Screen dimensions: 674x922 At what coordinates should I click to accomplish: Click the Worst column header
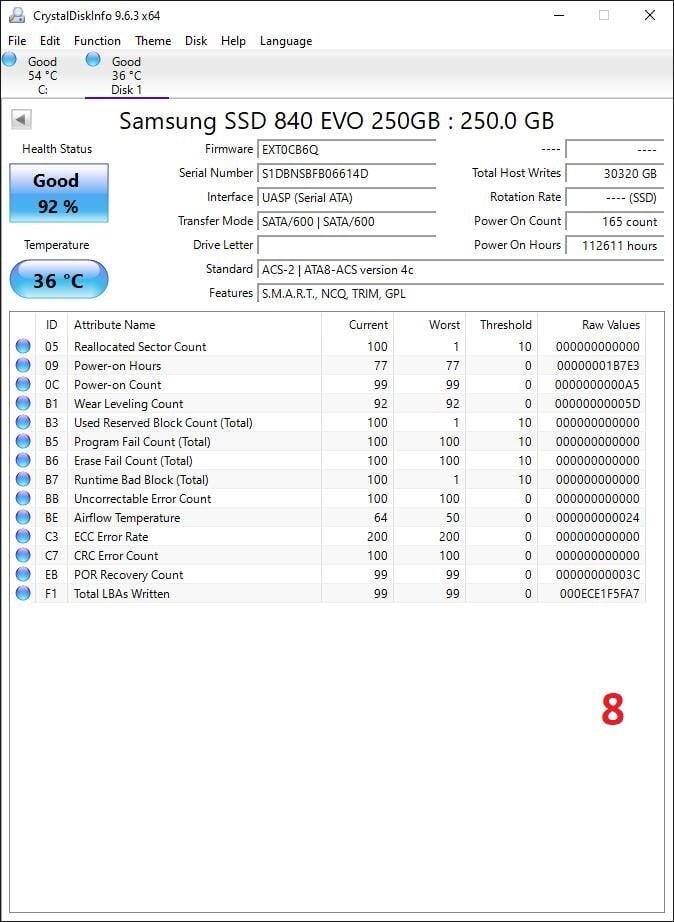tap(429, 325)
